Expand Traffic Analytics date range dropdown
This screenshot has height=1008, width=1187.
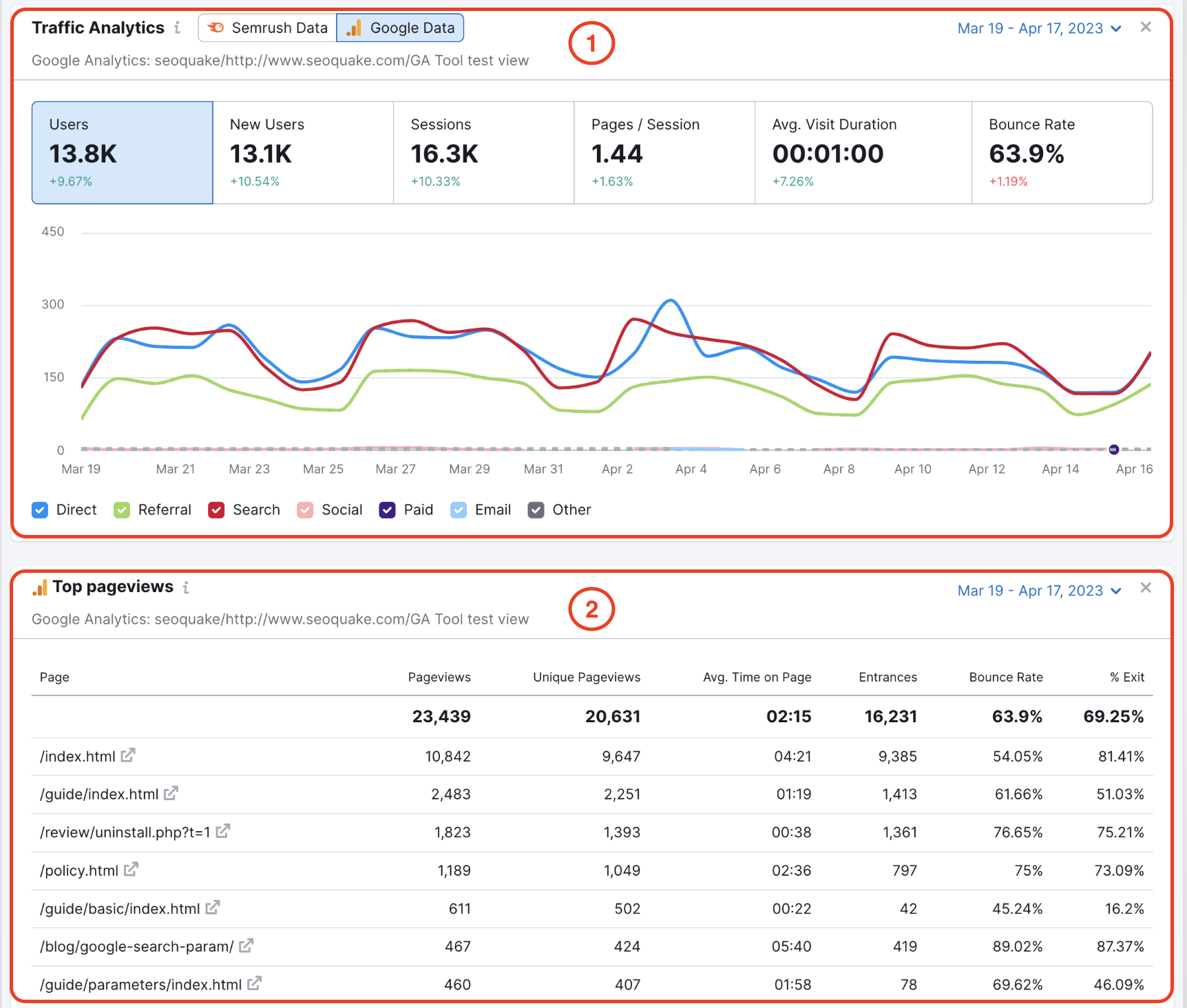[x=1040, y=28]
